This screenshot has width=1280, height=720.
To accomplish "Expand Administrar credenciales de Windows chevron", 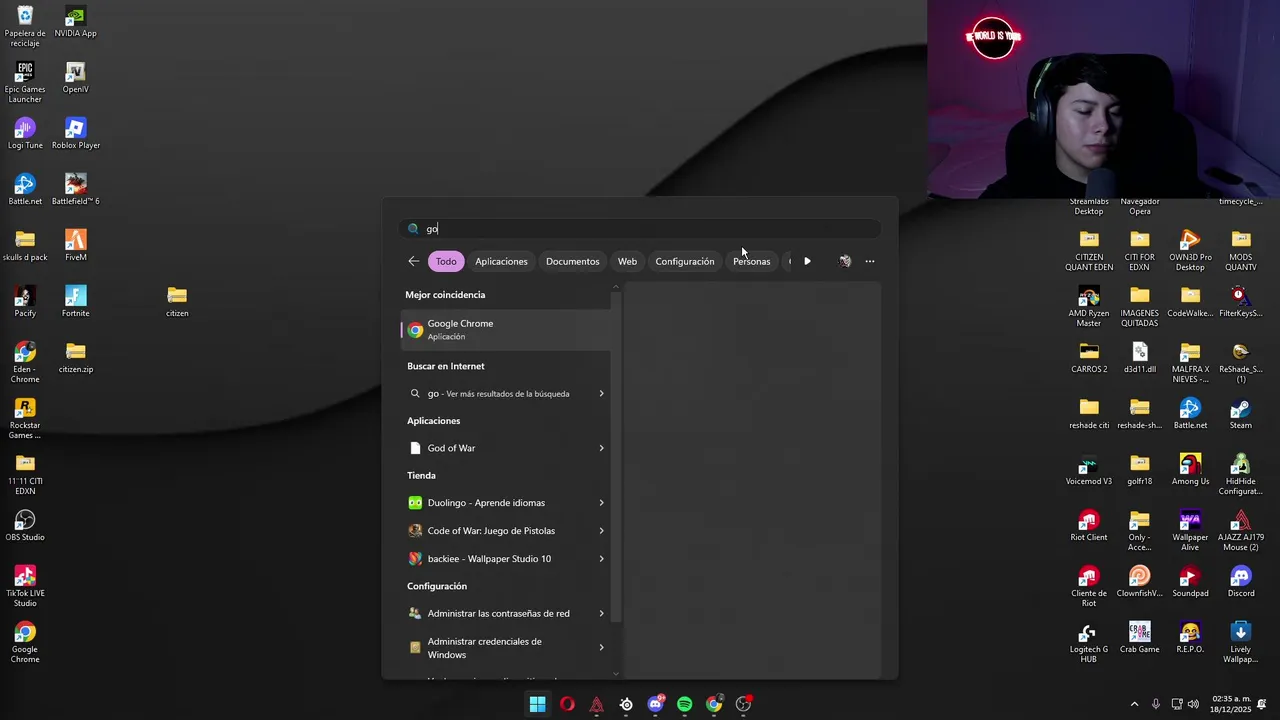I will tap(601, 648).
